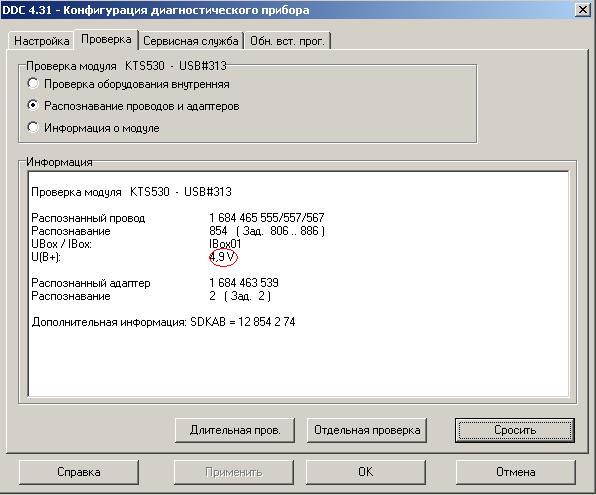
Task: Click the U(B+) value 4,9 V
Action: 222,257
